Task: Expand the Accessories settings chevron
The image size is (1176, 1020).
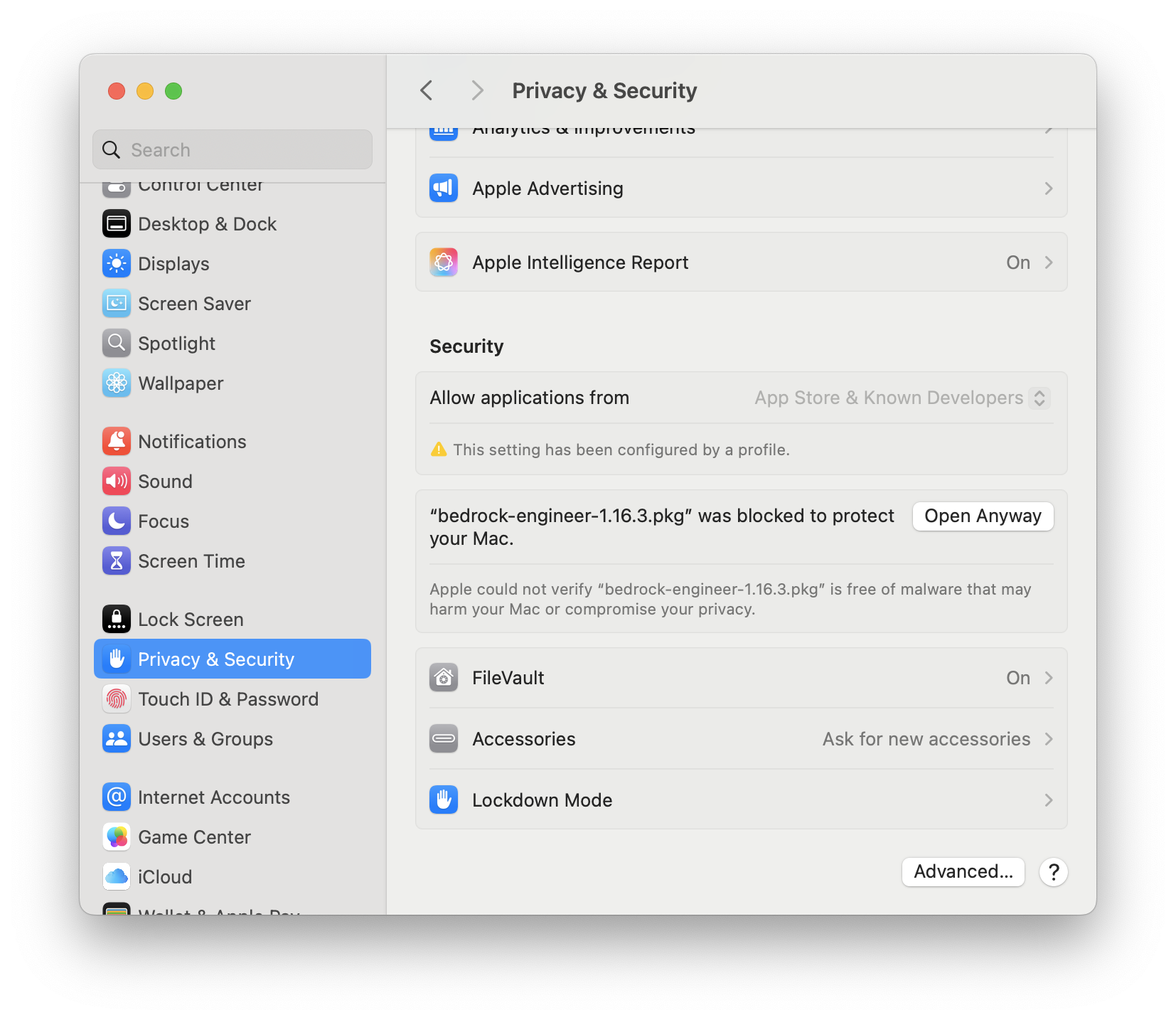Action: pos(1048,738)
